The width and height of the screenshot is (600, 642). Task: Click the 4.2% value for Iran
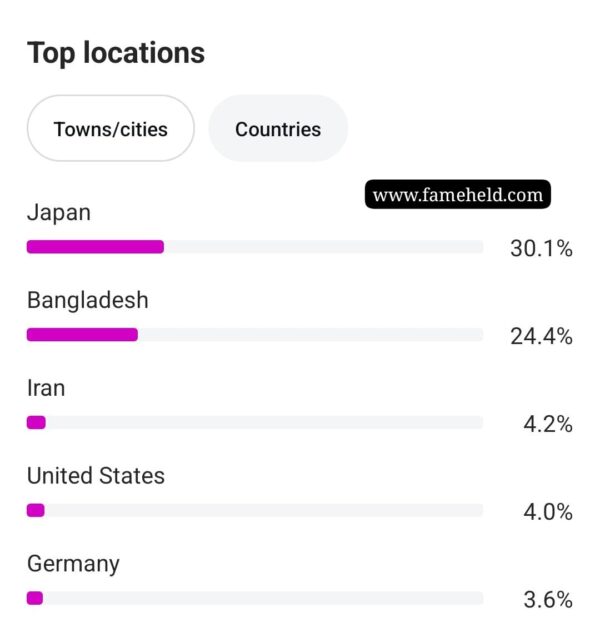coord(548,424)
